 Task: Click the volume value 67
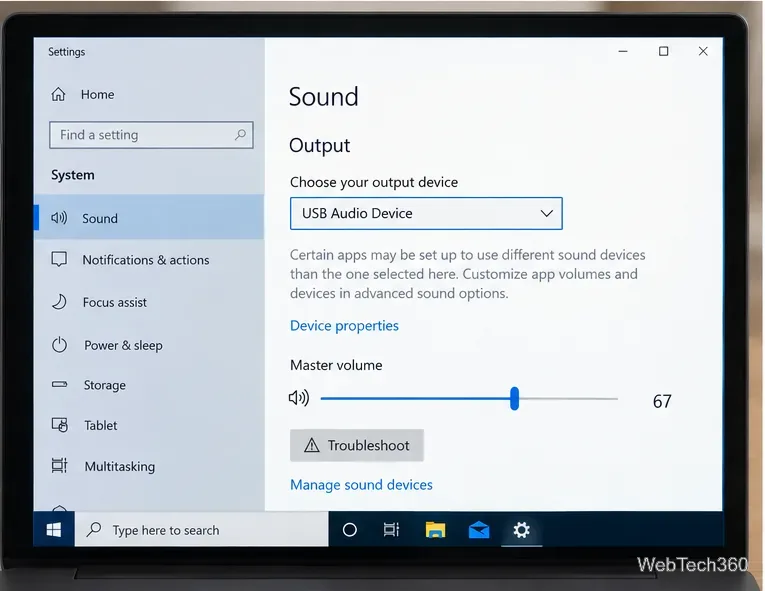pos(662,401)
